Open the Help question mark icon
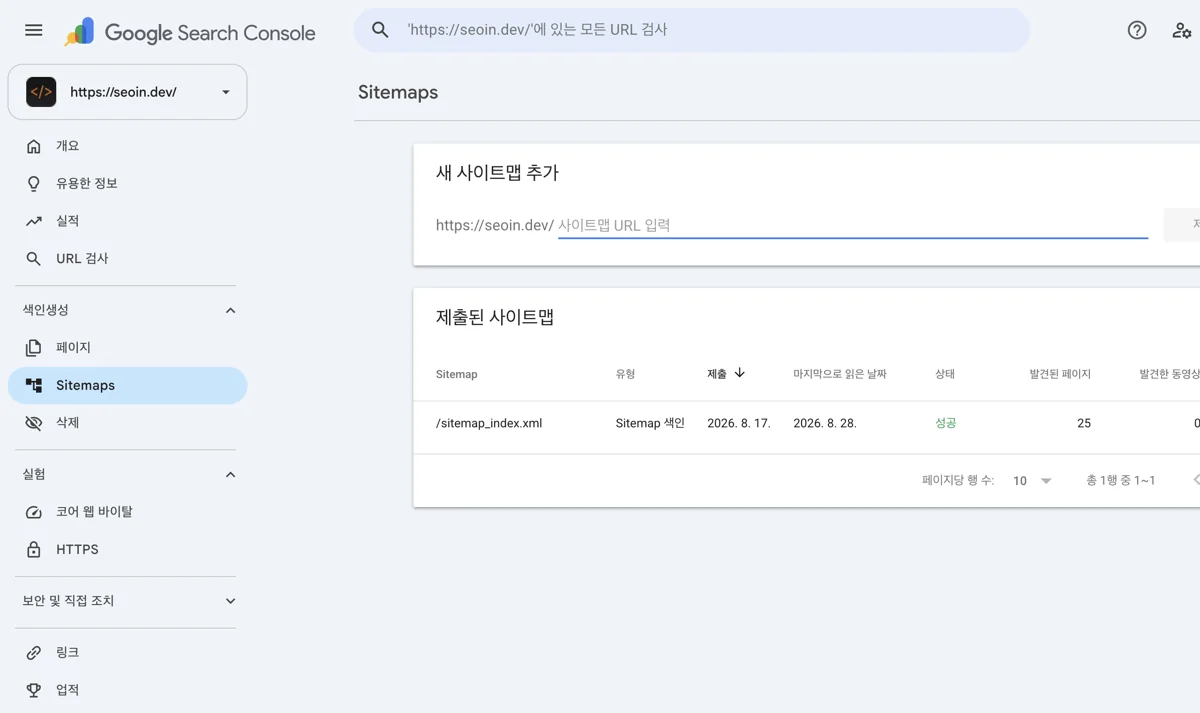 (1137, 30)
